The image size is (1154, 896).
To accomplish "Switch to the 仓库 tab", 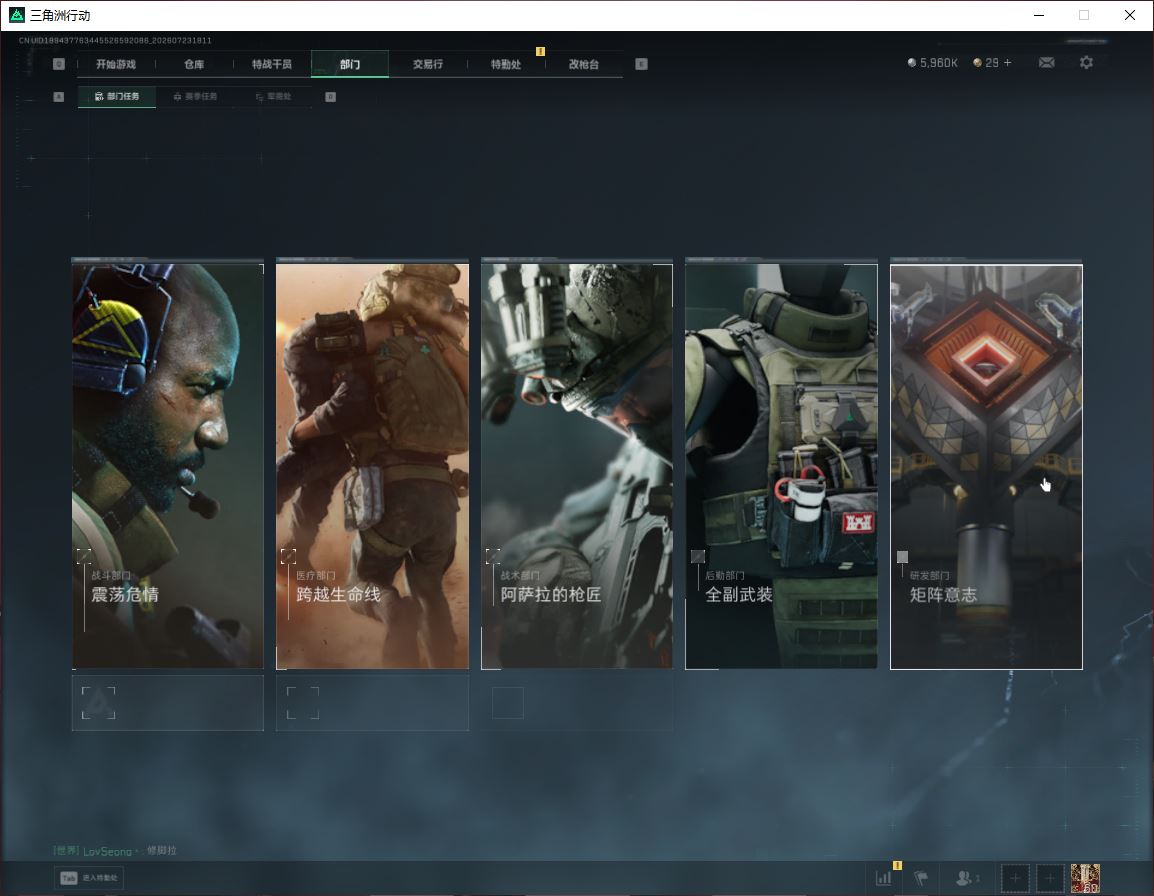I will pos(194,64).
